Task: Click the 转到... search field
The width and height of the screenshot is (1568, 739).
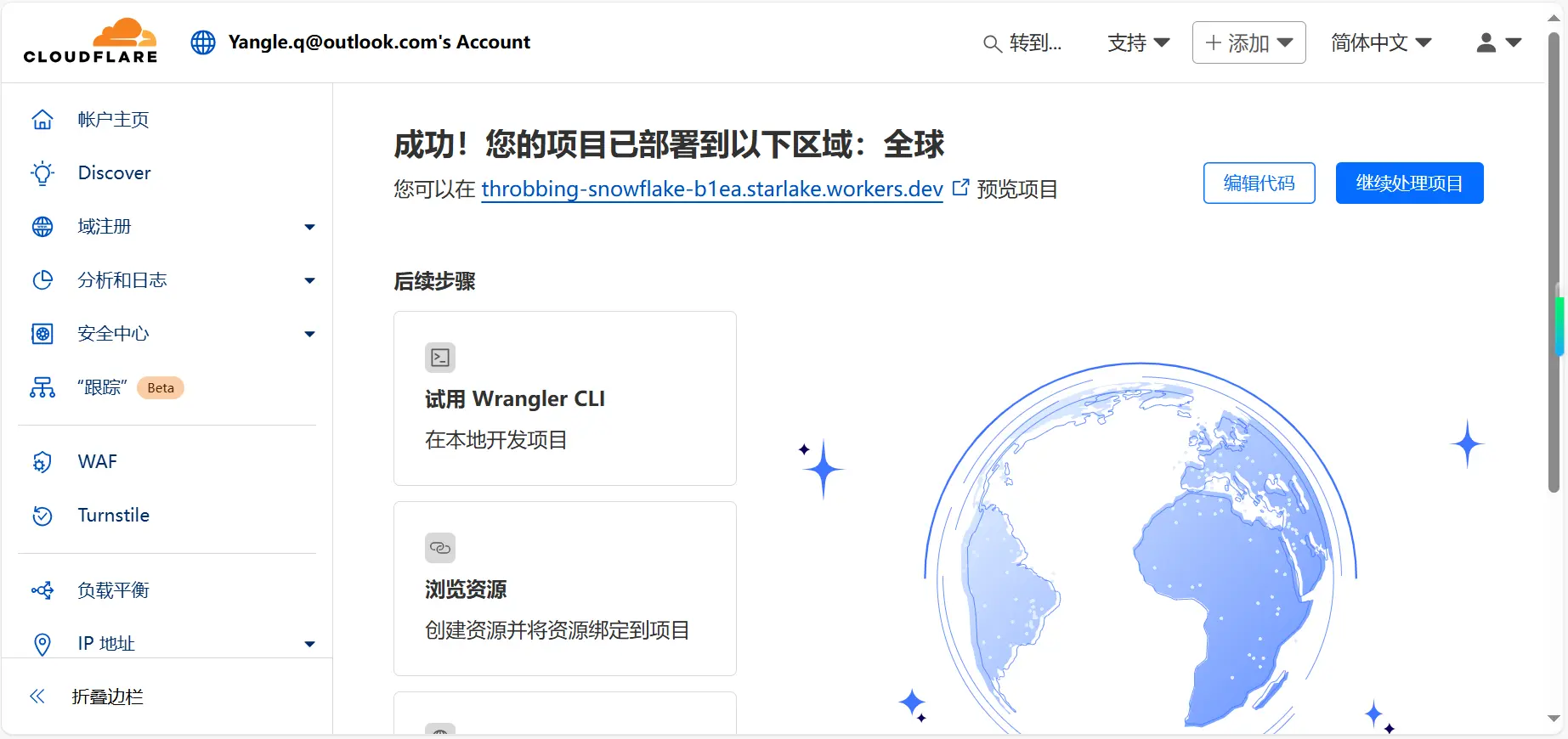Action: (x=1022, y=42)
